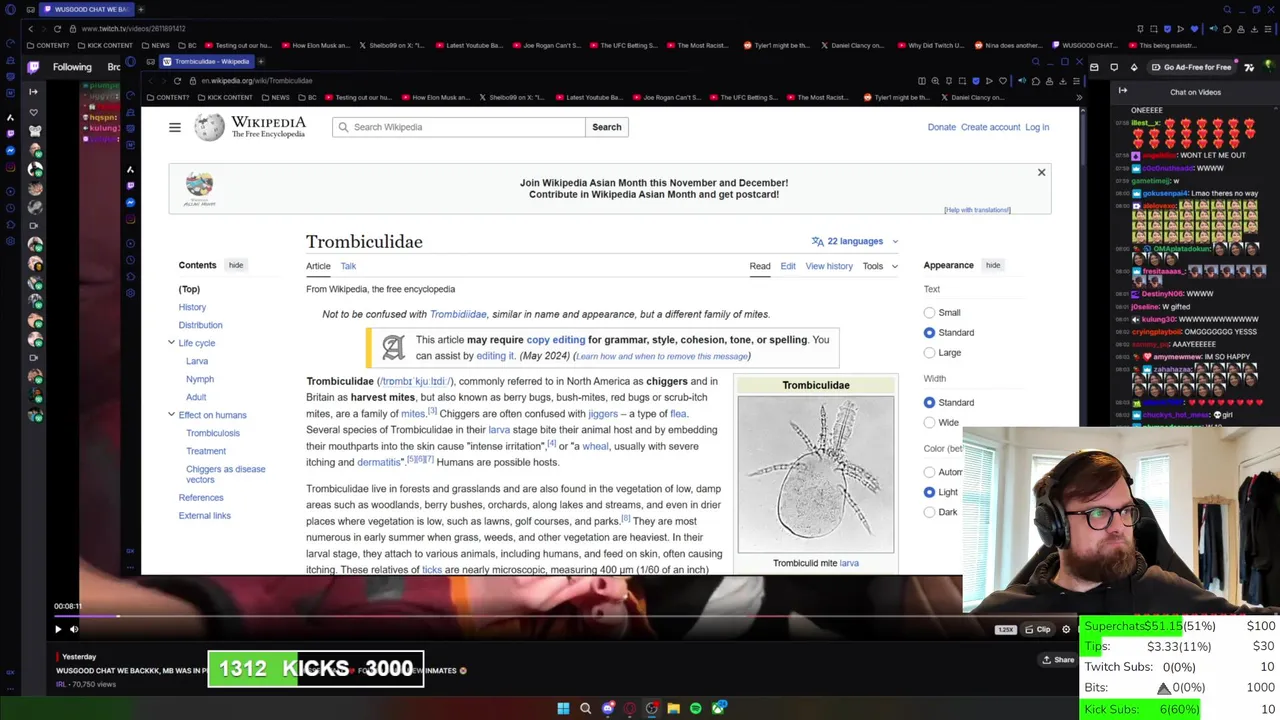Switch to the Article tab

318,266
